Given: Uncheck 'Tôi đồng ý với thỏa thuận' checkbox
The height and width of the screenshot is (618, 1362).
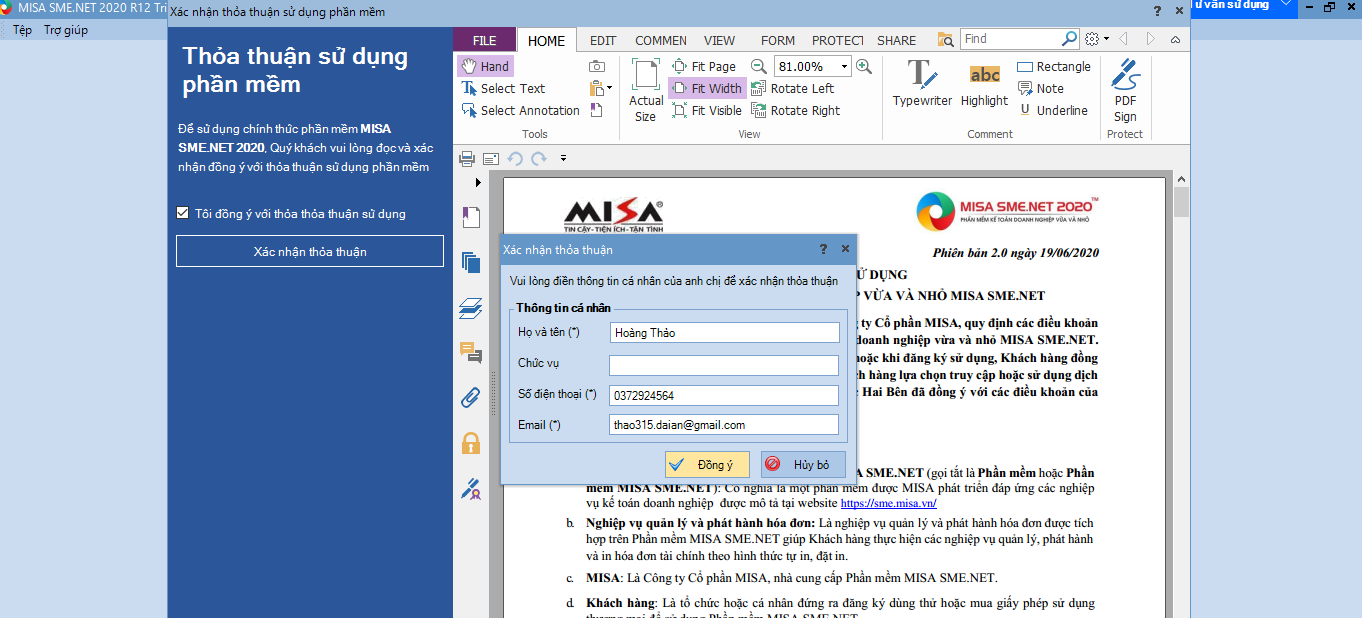Looking at the screenshot, I should tap(182, 213).
